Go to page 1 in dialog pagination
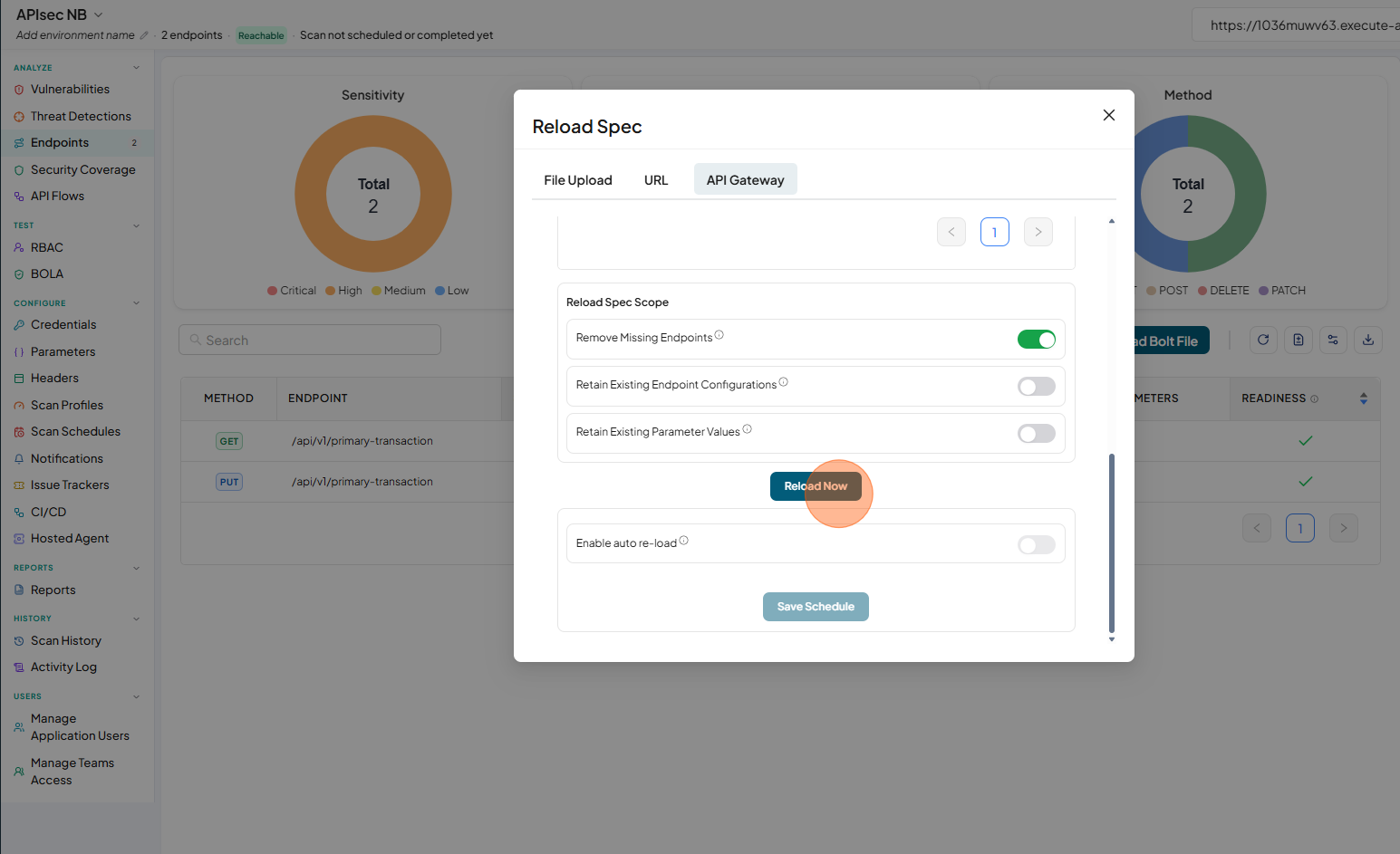 (x=995, y=232)
